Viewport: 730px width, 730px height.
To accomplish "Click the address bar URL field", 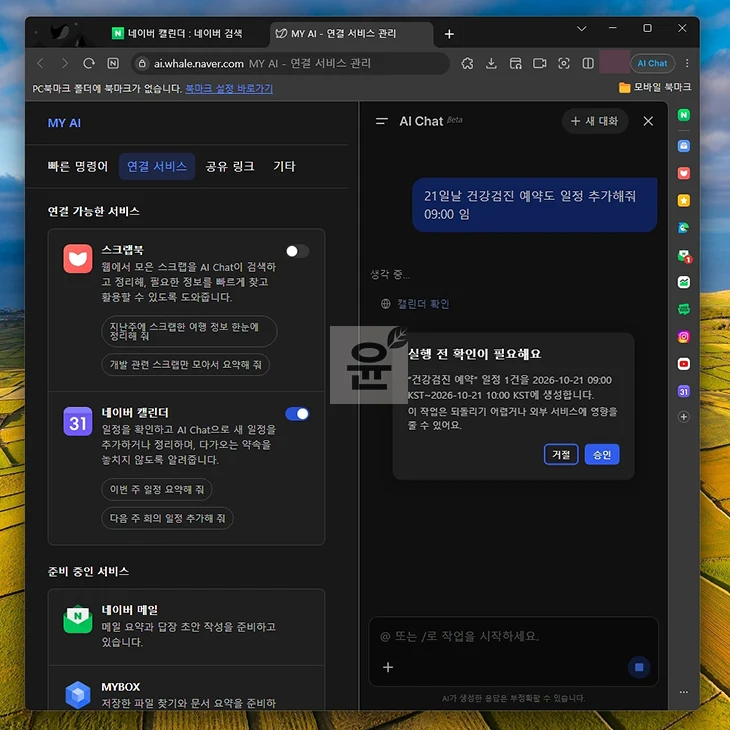I will (x=291, y=63).
